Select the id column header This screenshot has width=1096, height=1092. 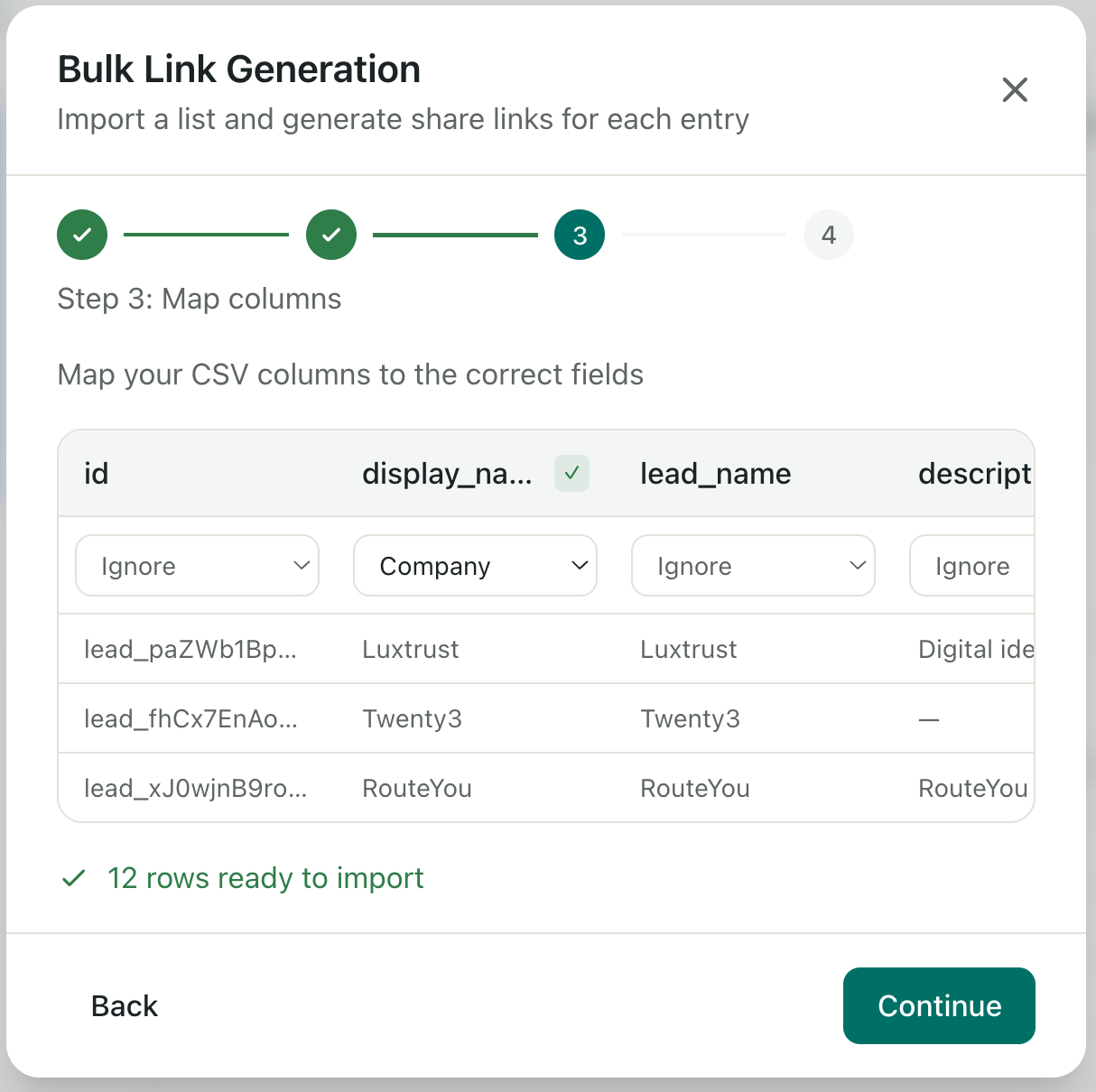click(x=97, y=473)
